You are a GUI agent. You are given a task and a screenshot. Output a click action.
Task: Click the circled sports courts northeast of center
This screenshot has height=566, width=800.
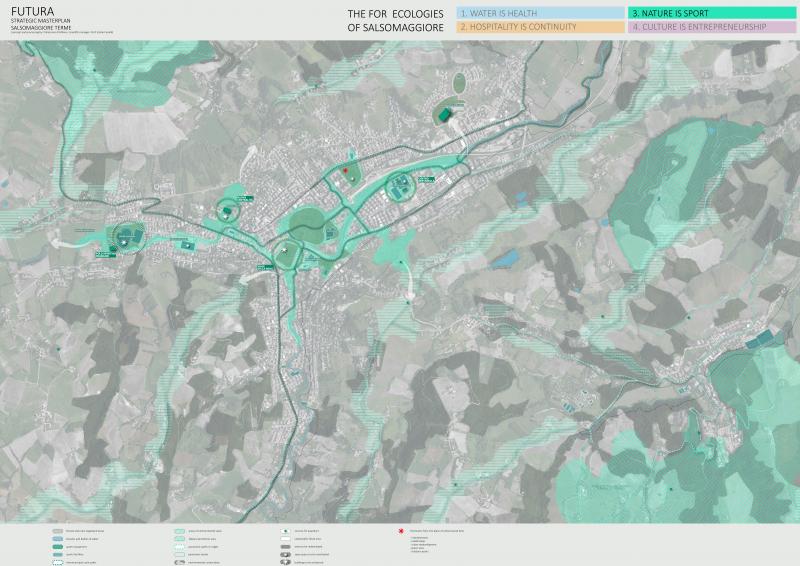click(402, 185)
